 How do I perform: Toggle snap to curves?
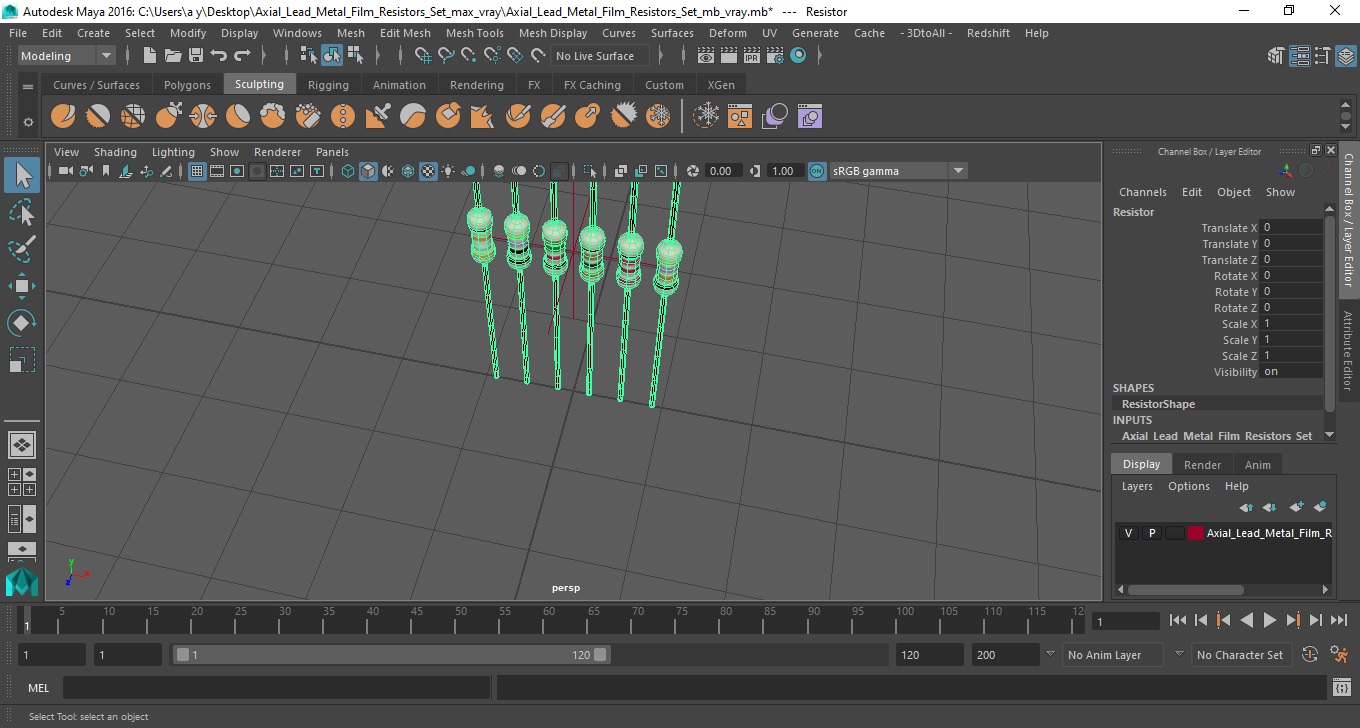tap(447, 56)
